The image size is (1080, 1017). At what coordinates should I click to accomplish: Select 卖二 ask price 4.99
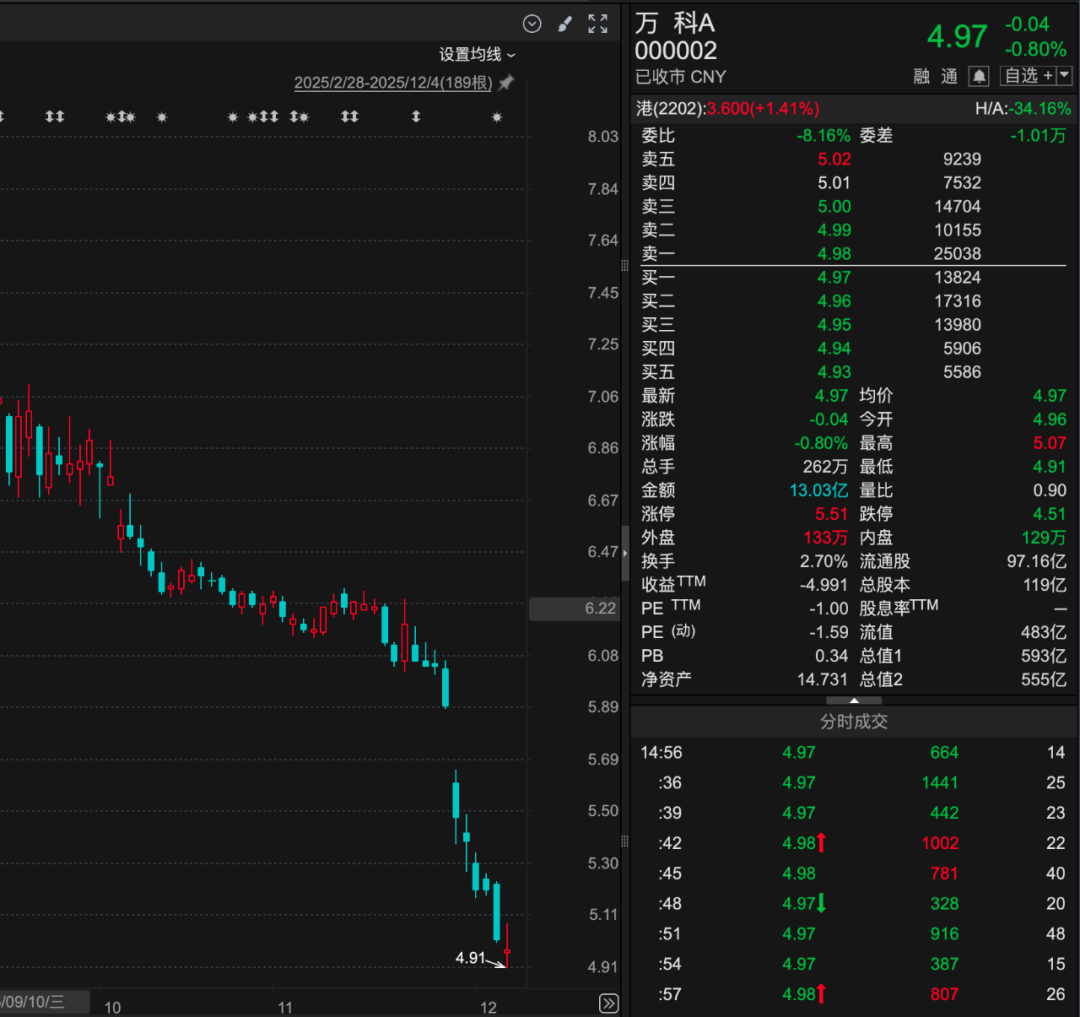834,230
